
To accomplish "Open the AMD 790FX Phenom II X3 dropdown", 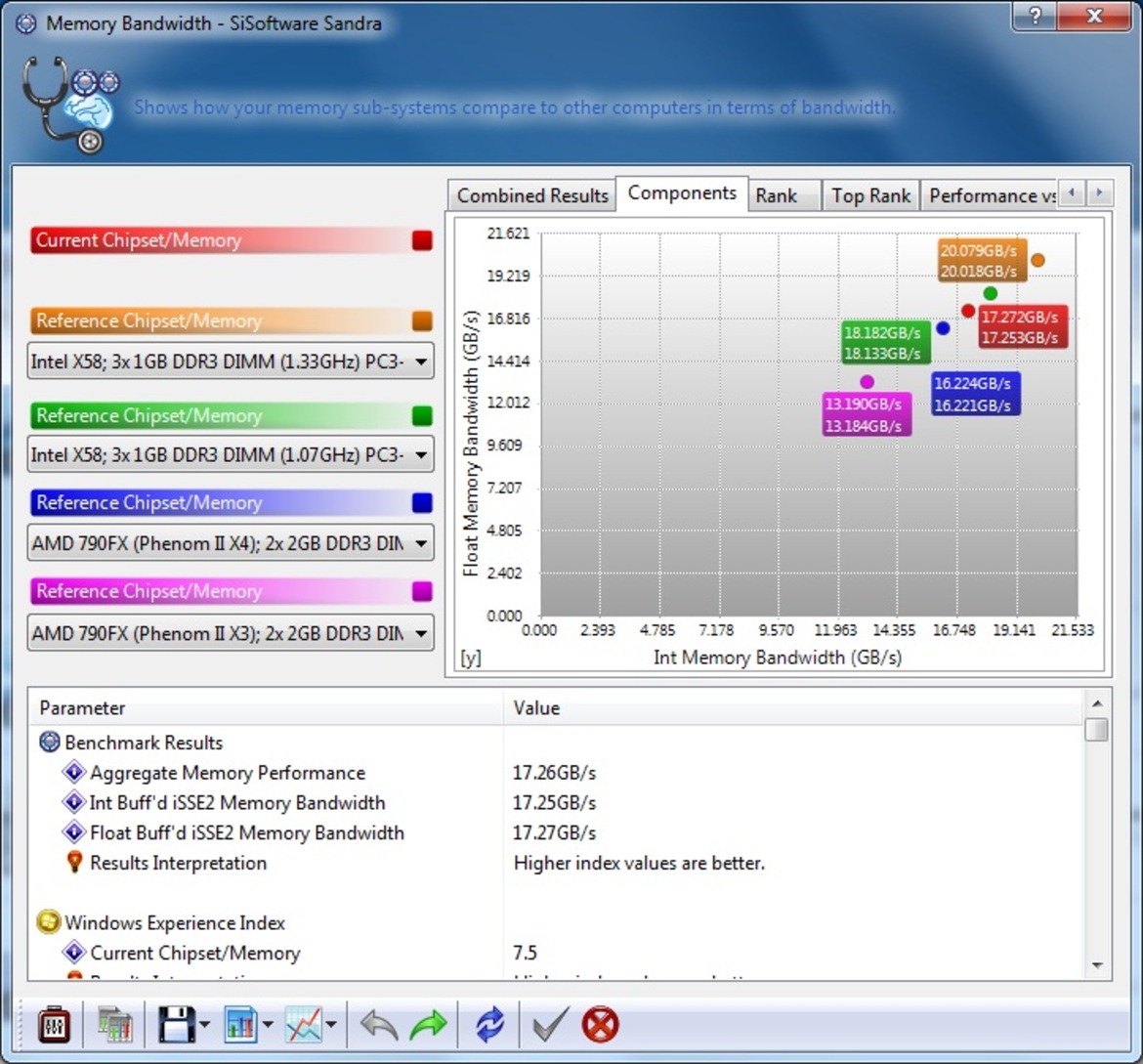I will pos(231,633).
